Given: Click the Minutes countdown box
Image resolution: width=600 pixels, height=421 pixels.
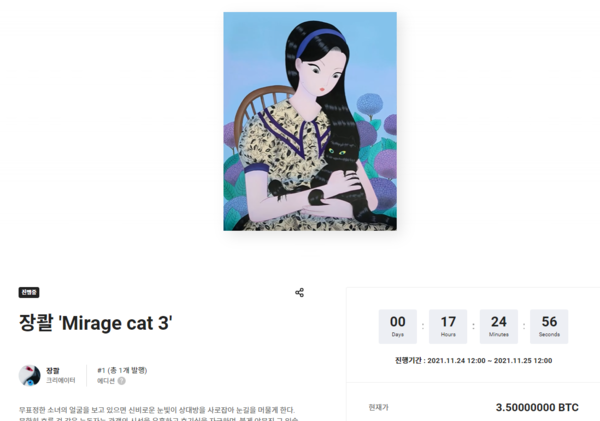Looking at the screenshot, I should click(x=499, y=326).
